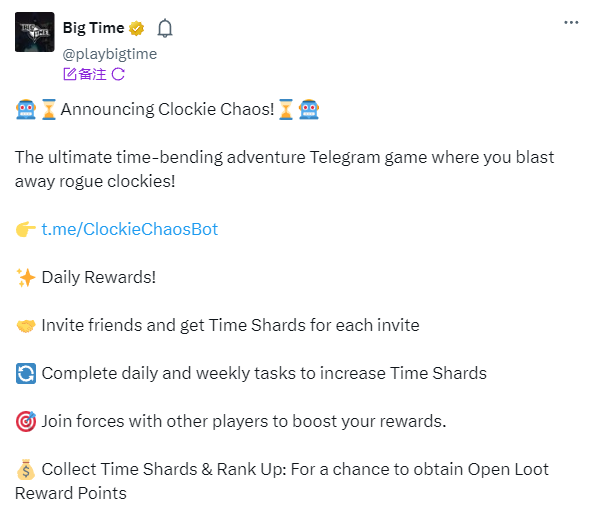The height and width of the screenshot is (505, 593).
Task: Click the hourglass emoji after Chaos!
Action: coord(286,110)
